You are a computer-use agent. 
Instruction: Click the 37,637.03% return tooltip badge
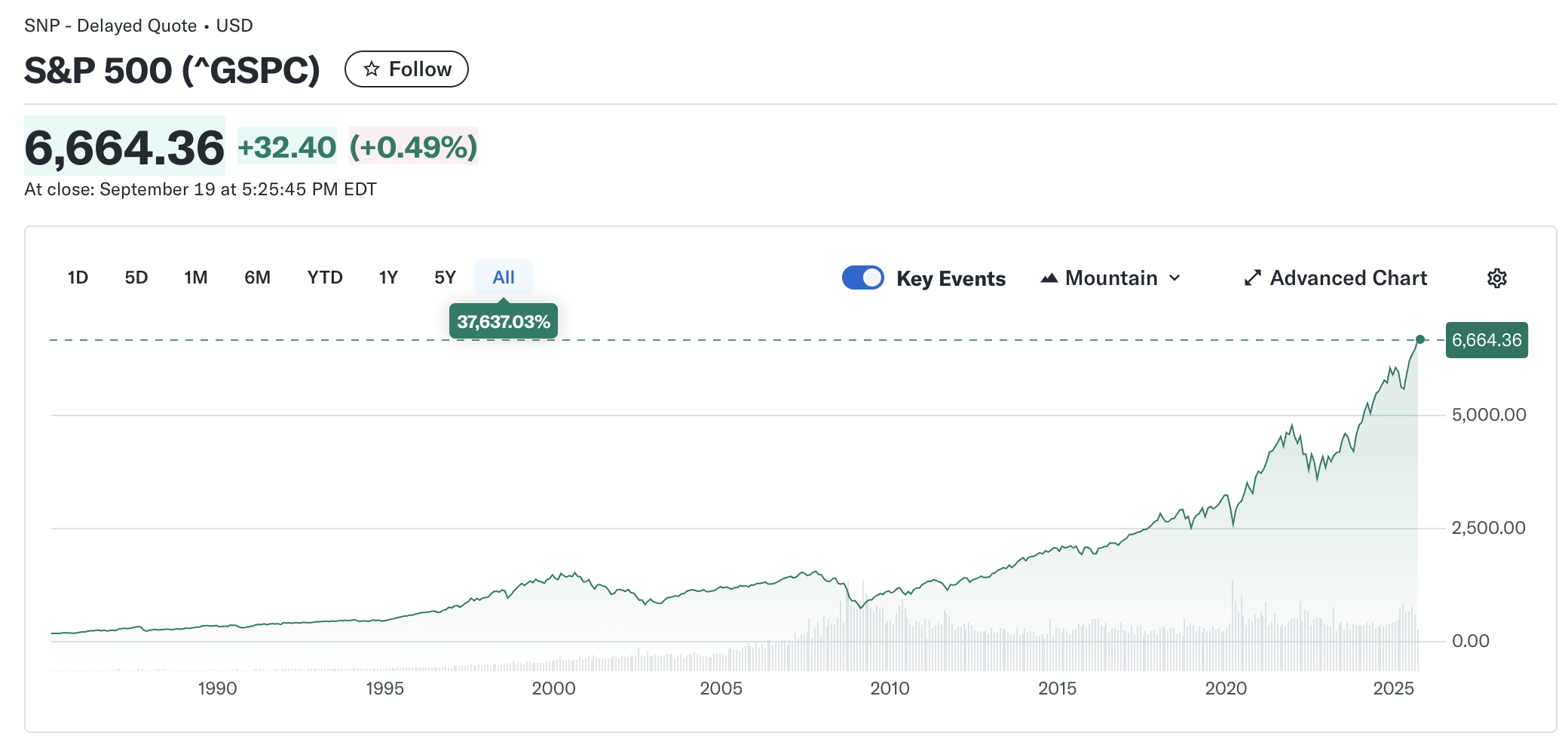503,322
